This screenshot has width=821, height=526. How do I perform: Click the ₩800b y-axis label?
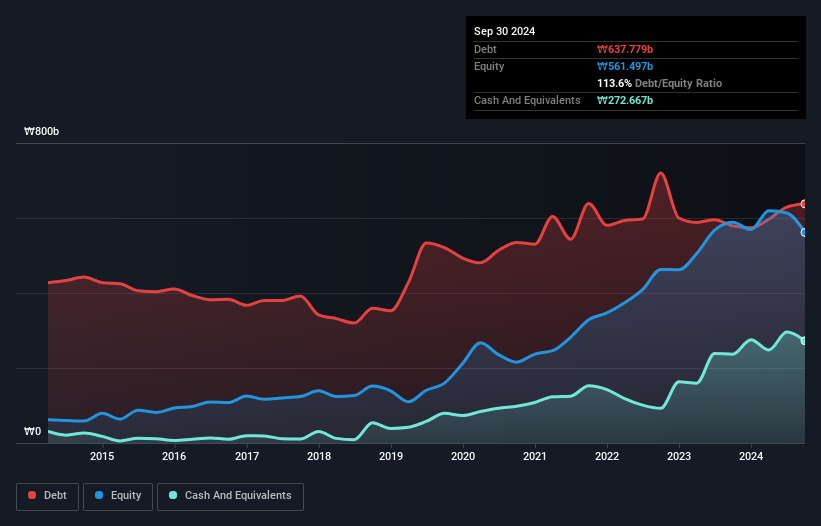41,131
